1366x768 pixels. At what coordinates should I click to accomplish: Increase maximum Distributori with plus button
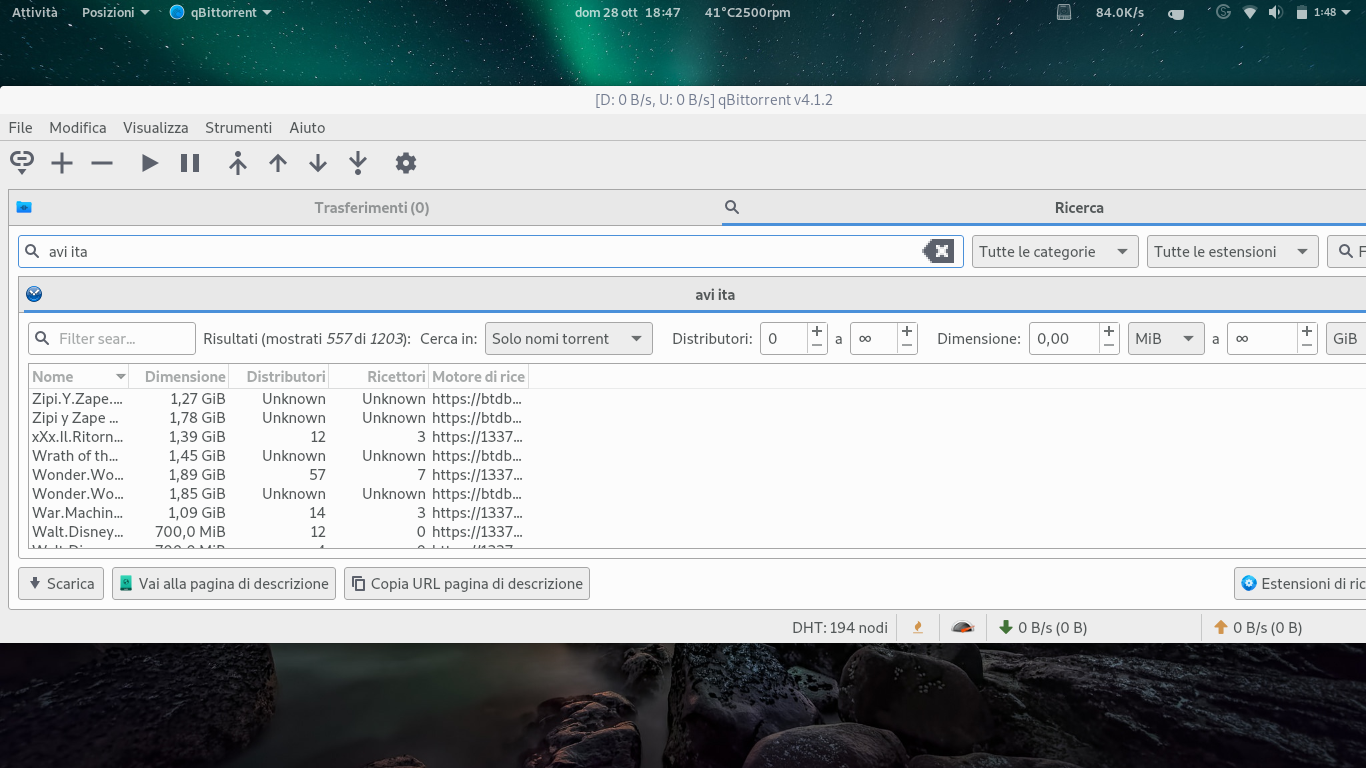tap(907, 331)
